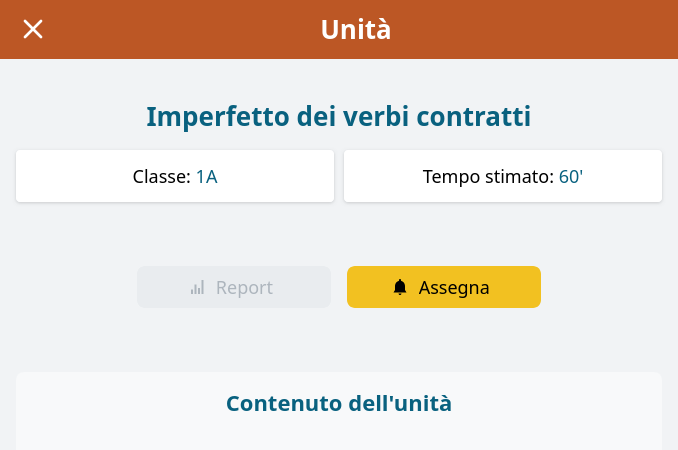Screen dimensions: 678x450
Task: Click the Contenuto dell'unità heading
Action: click(x=339, y=403)
